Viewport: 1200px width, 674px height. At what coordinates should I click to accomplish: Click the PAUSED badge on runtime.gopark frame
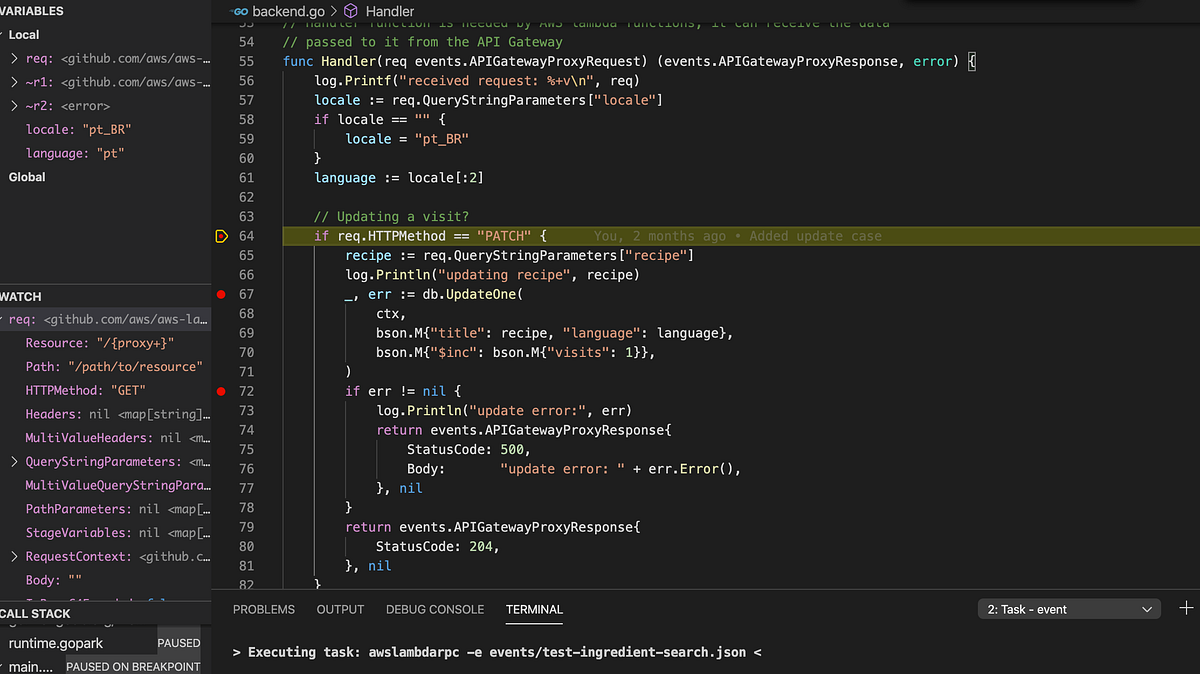coord(179,643)
